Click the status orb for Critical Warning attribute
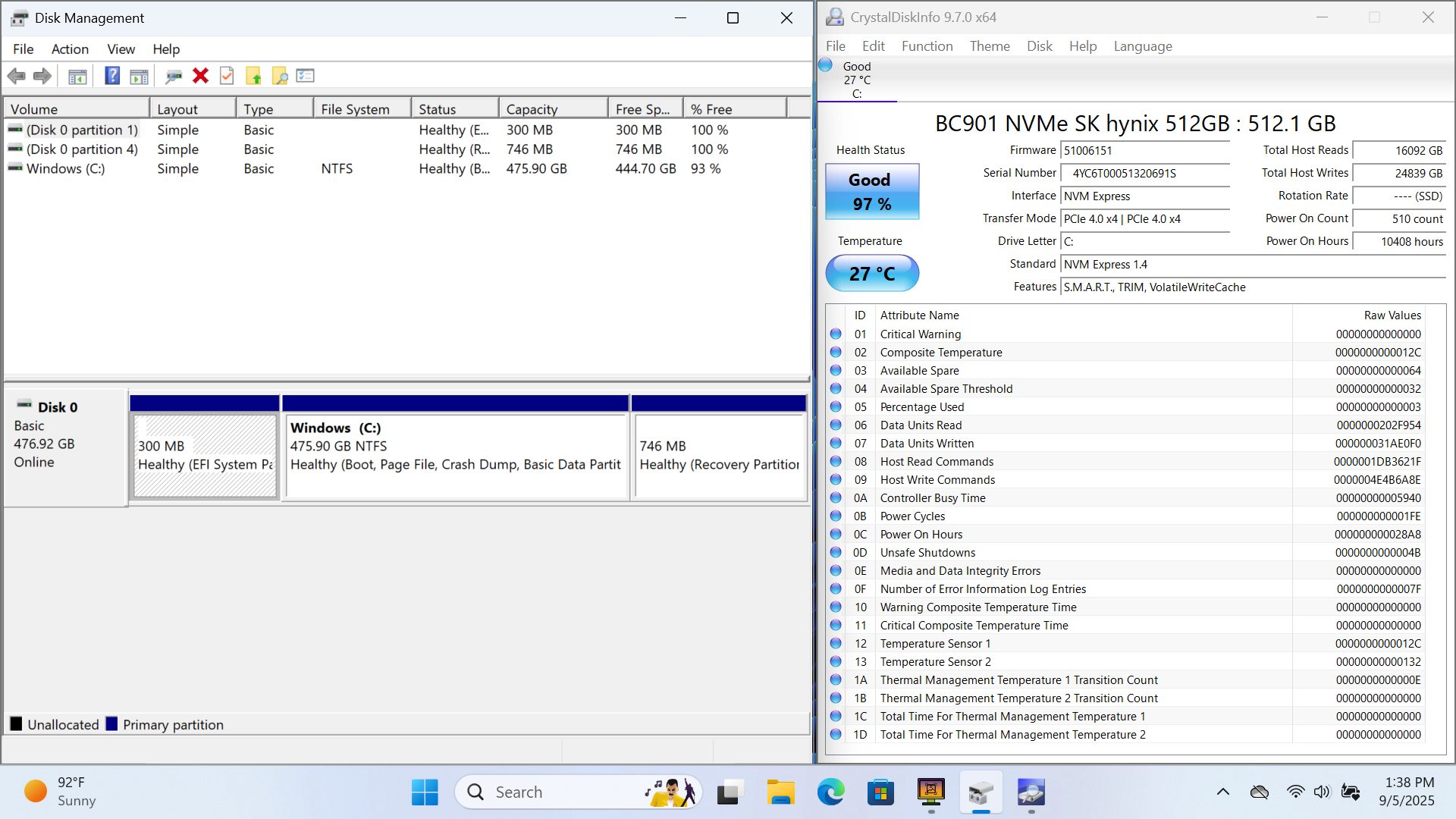The image size is (1456, 819). (x=836, y=334)
